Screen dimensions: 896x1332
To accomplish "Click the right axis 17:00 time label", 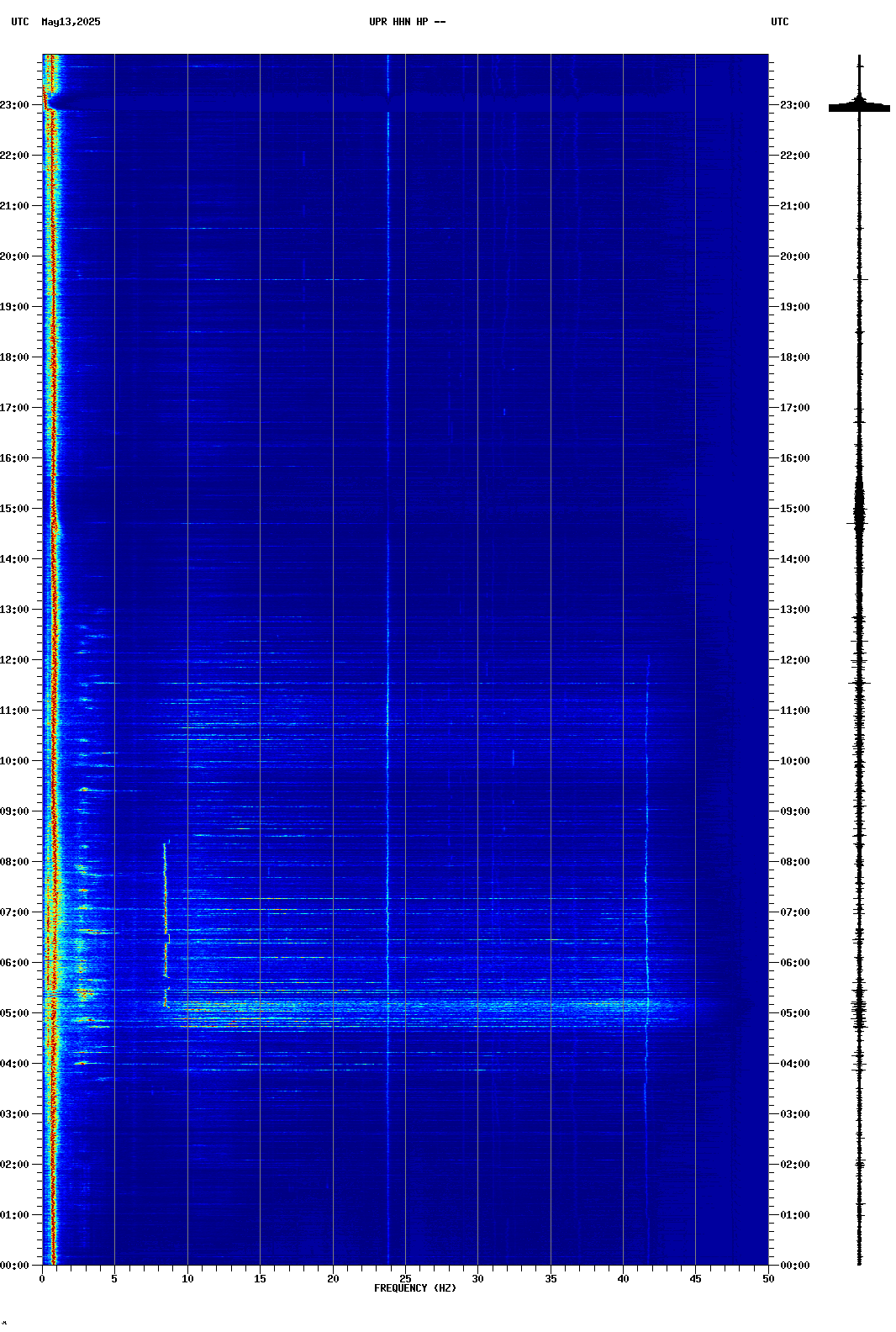I will (795, 408).
